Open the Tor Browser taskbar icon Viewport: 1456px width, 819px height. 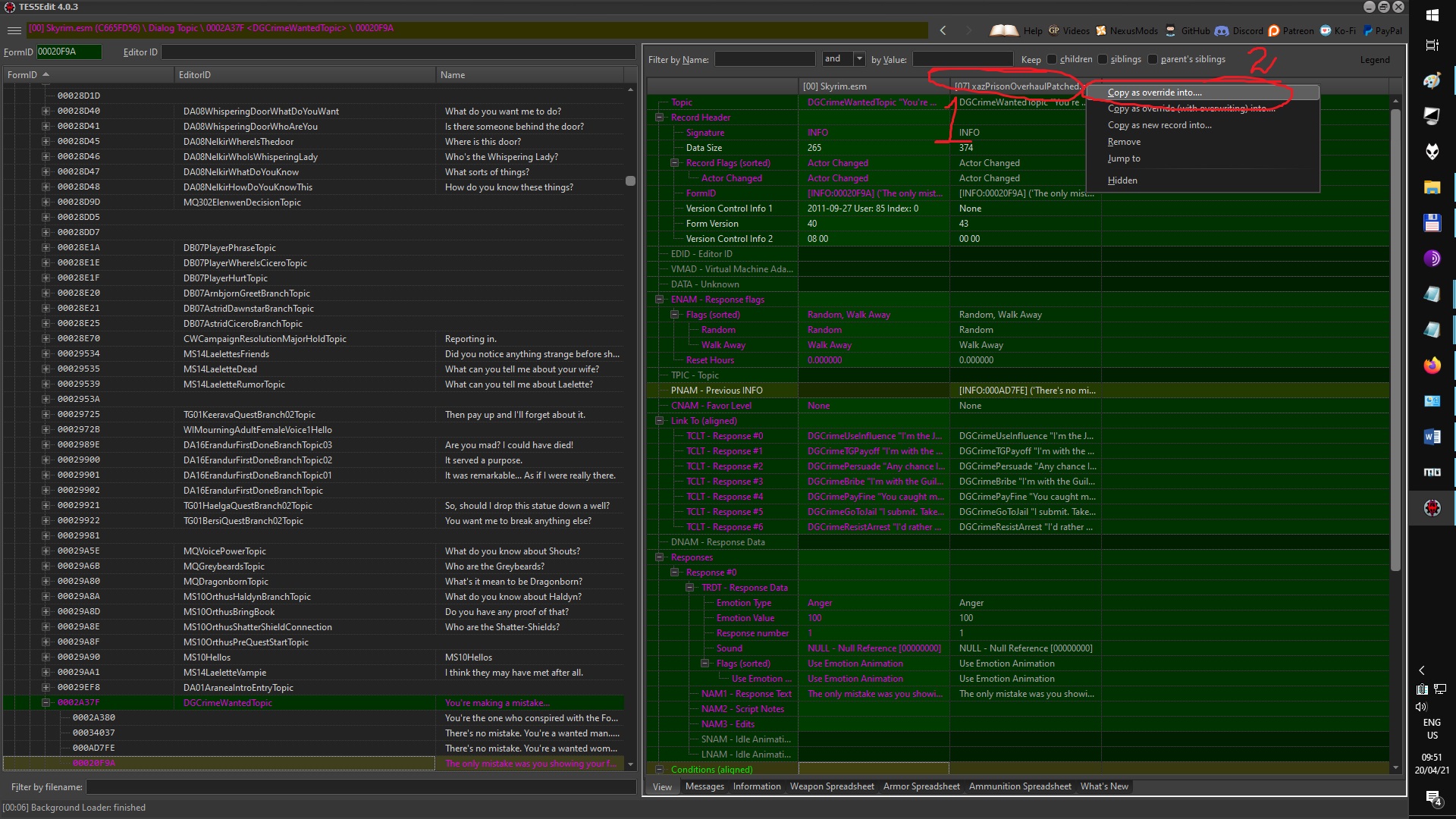click(x=1432, y=258)
